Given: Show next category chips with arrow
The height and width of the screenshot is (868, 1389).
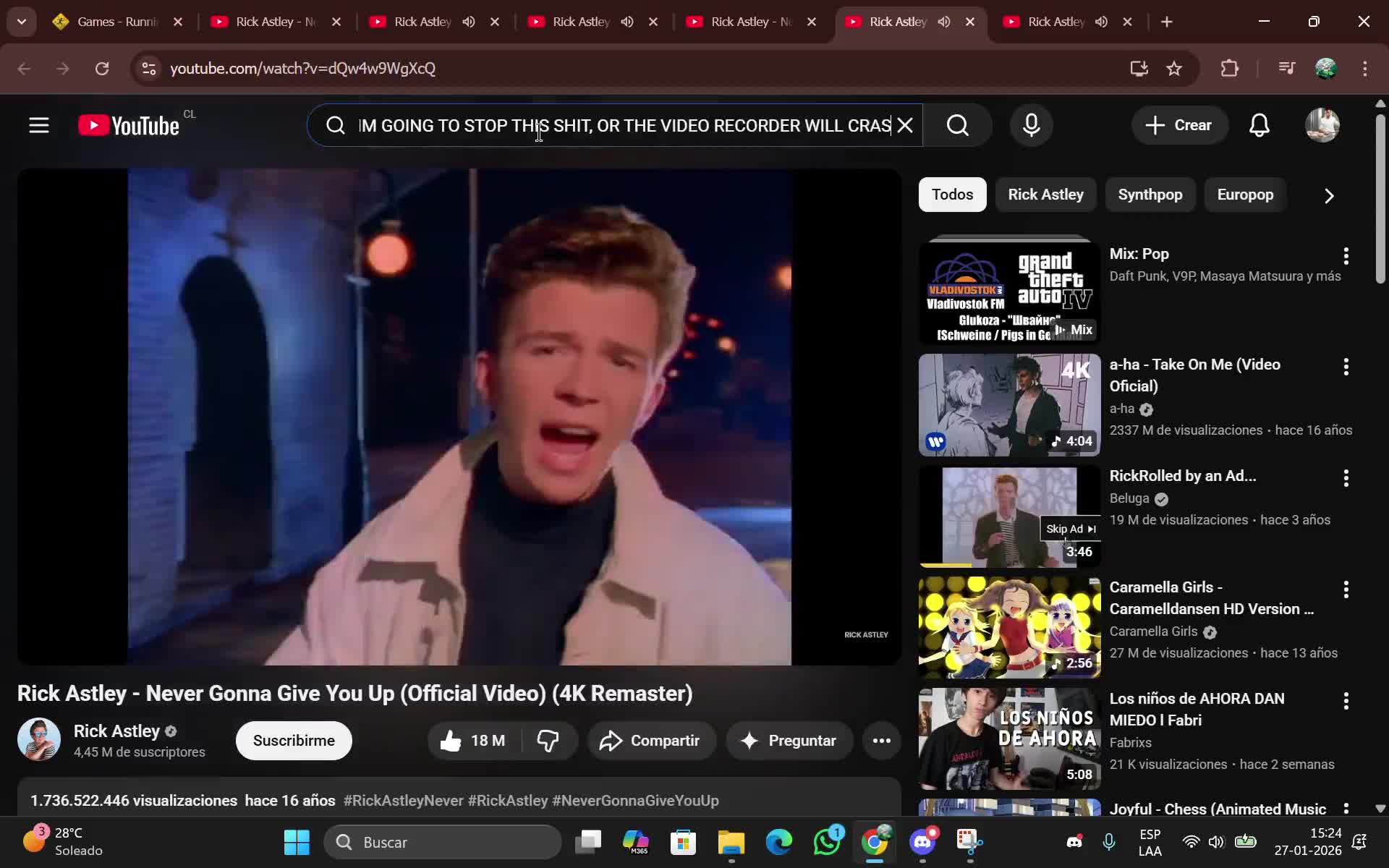Looking at the screenshot, I should (1328, 196).
